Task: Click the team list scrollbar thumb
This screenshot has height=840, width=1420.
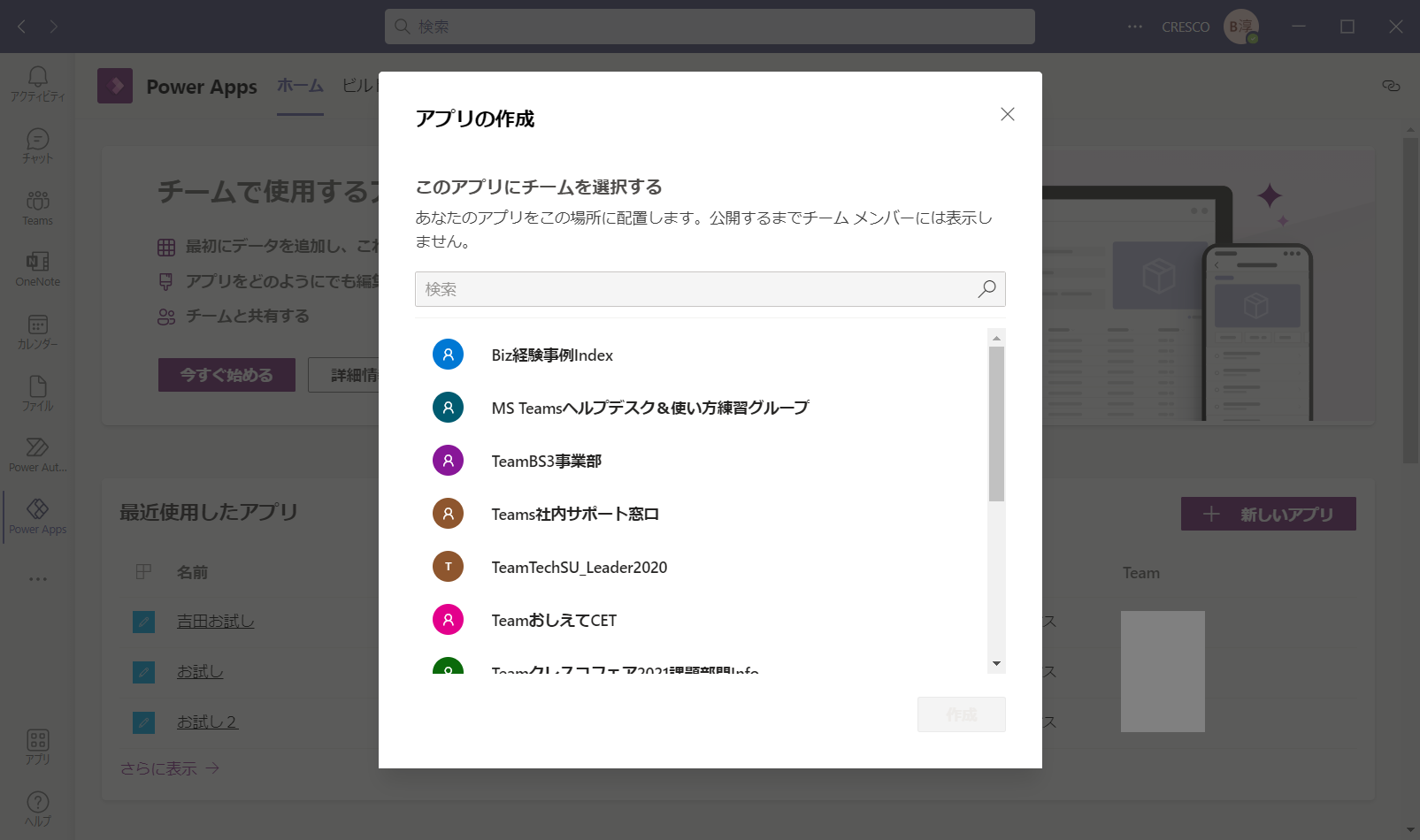Action: (997, 424)
